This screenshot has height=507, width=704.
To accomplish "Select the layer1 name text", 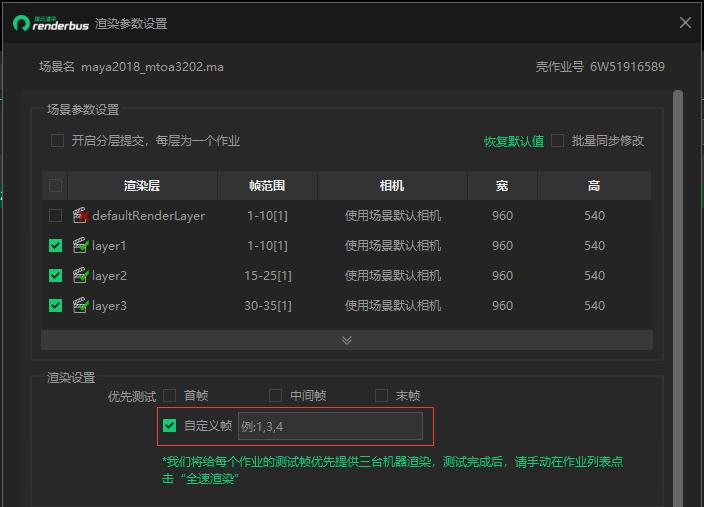I will click(x=109, y=246).
